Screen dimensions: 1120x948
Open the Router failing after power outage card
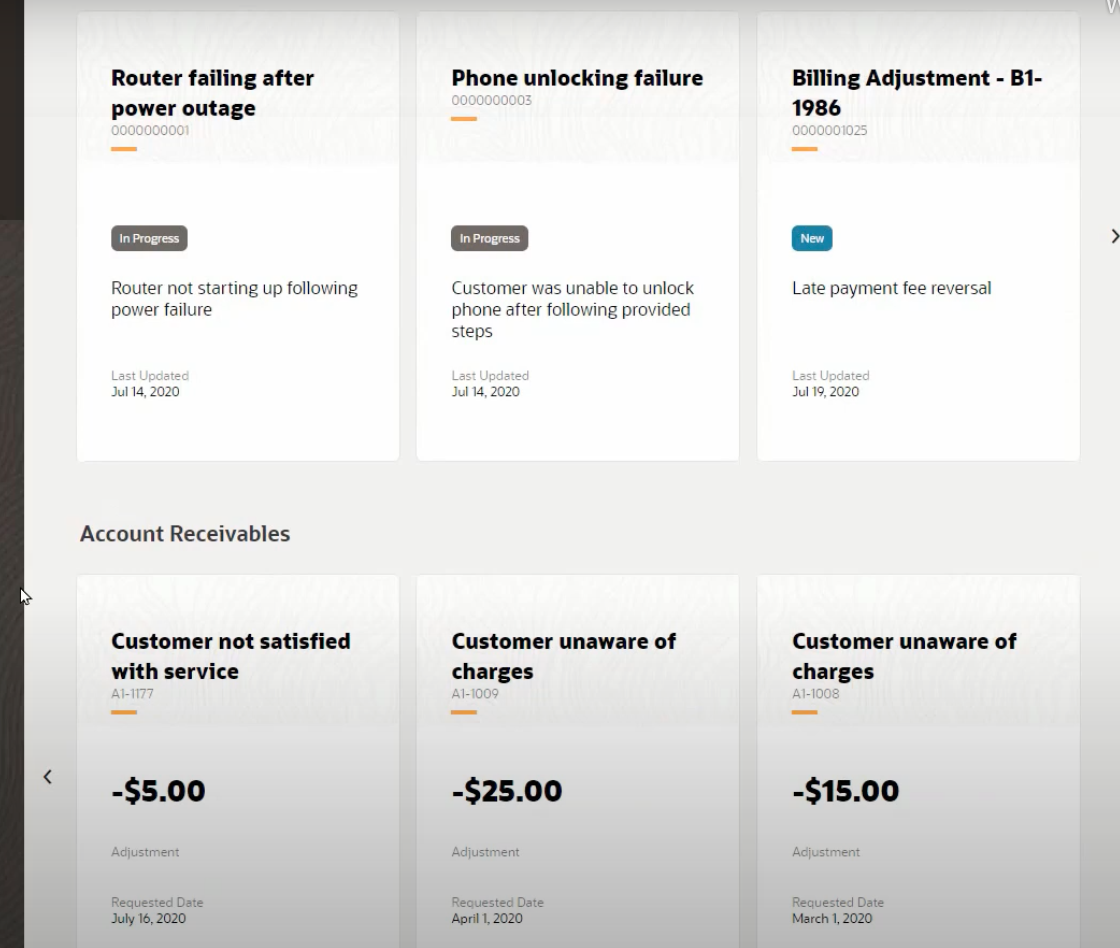click(x=212, y=93)
